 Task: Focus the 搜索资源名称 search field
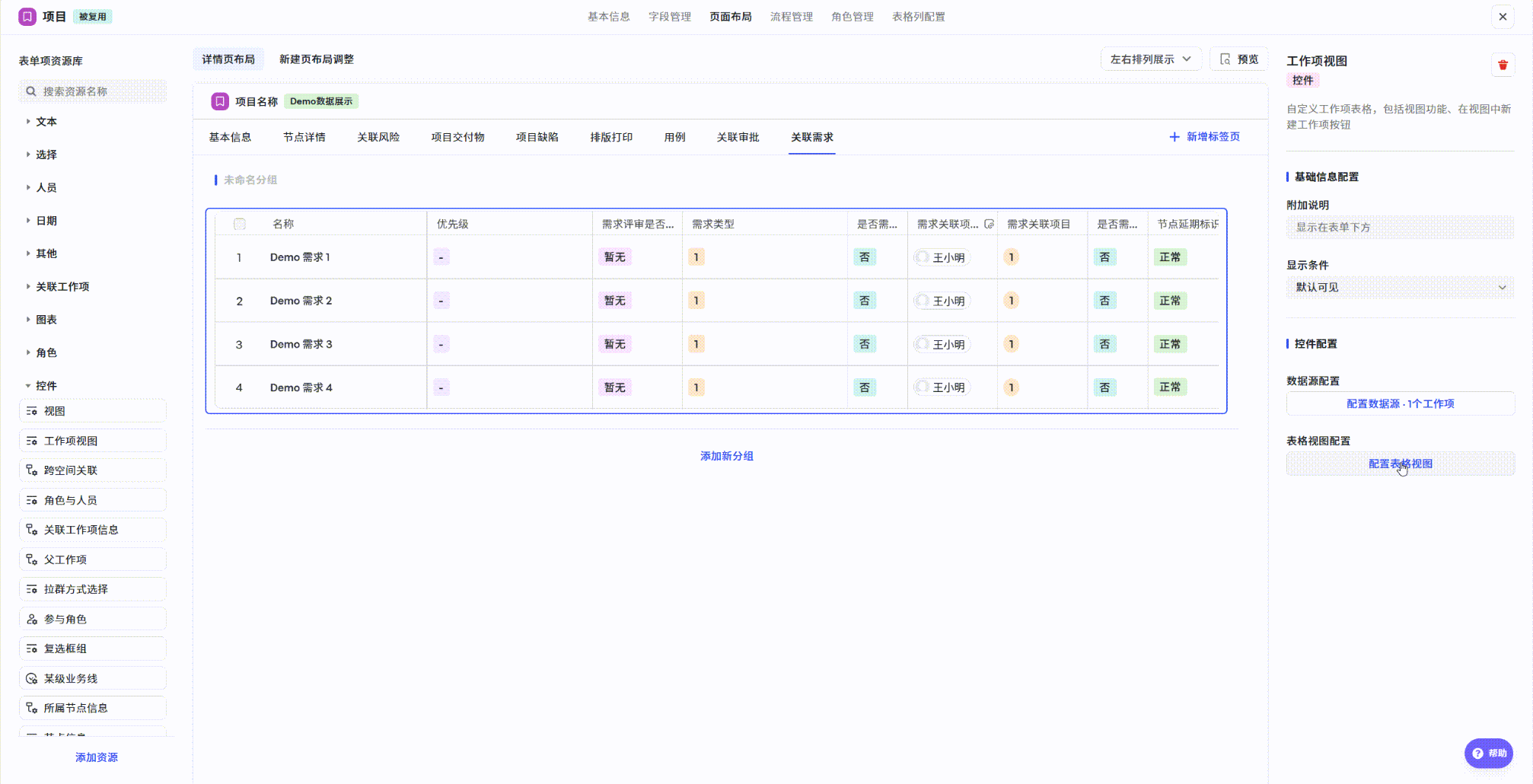click(93, 91)
